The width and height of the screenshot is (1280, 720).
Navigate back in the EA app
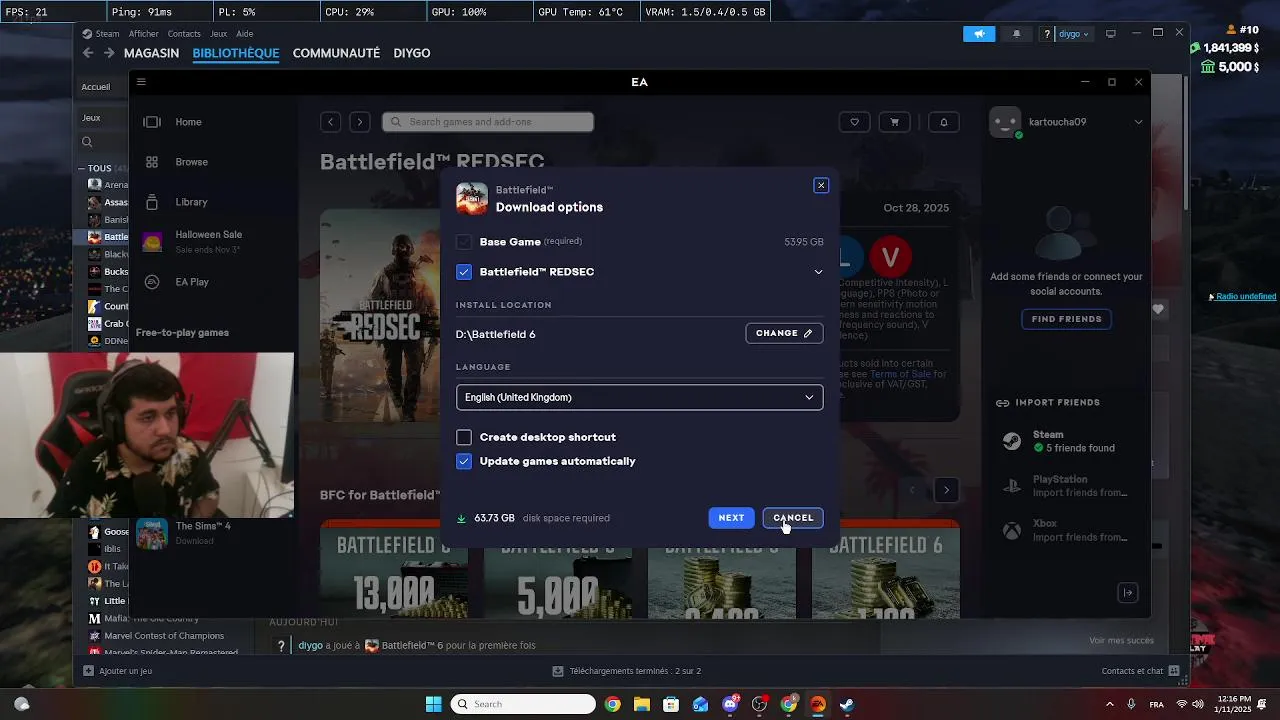[x=331, y=122]
